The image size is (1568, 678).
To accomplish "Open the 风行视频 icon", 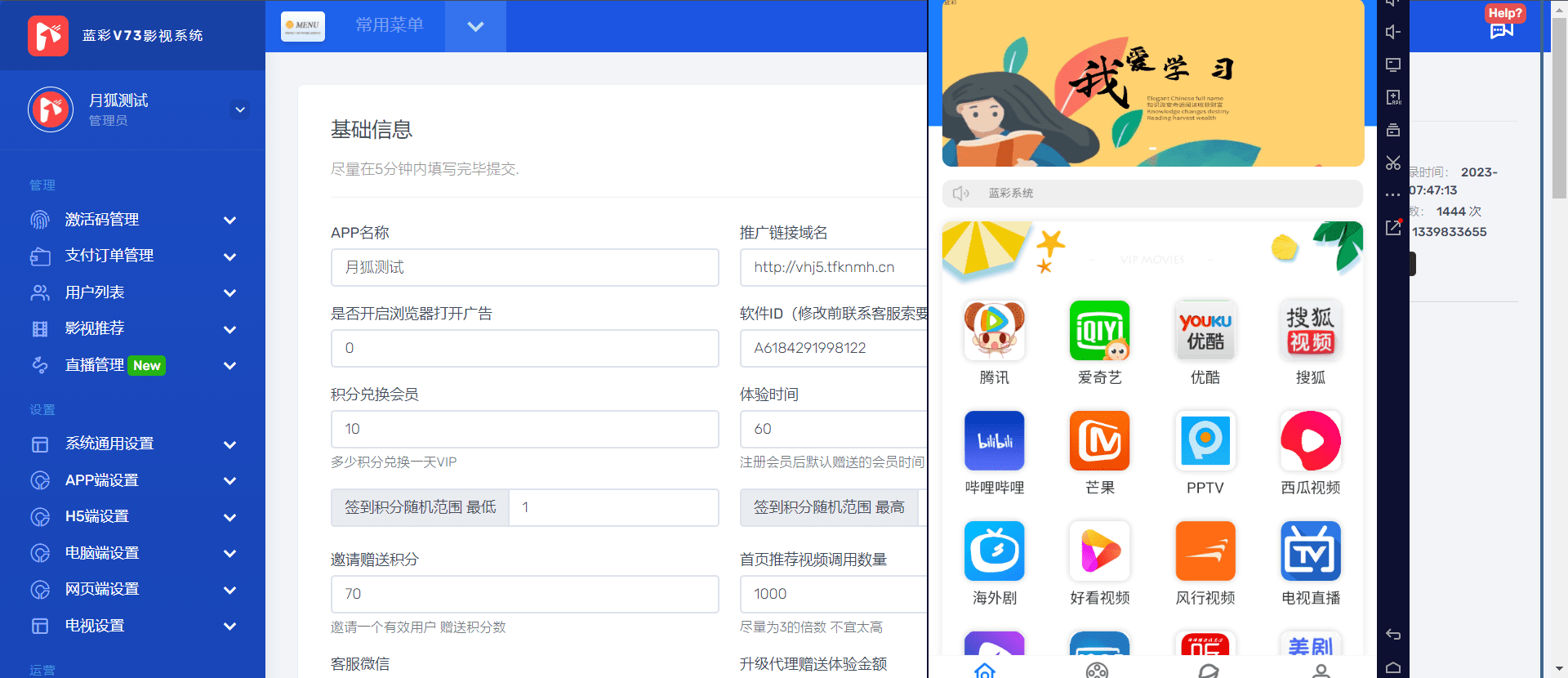I will [x=1205, y=551].
